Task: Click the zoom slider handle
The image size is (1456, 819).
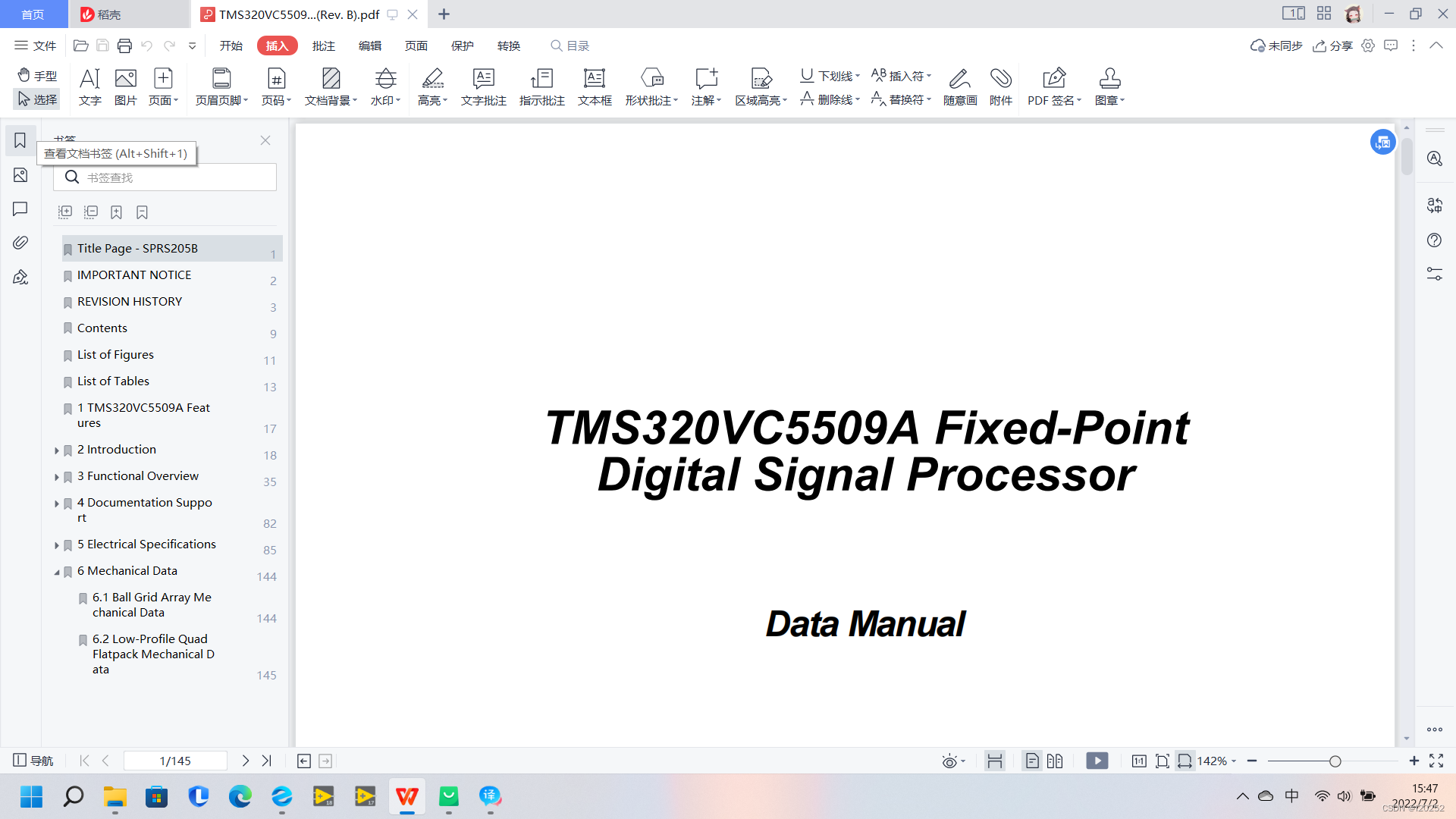Action: coord(1335,761)
